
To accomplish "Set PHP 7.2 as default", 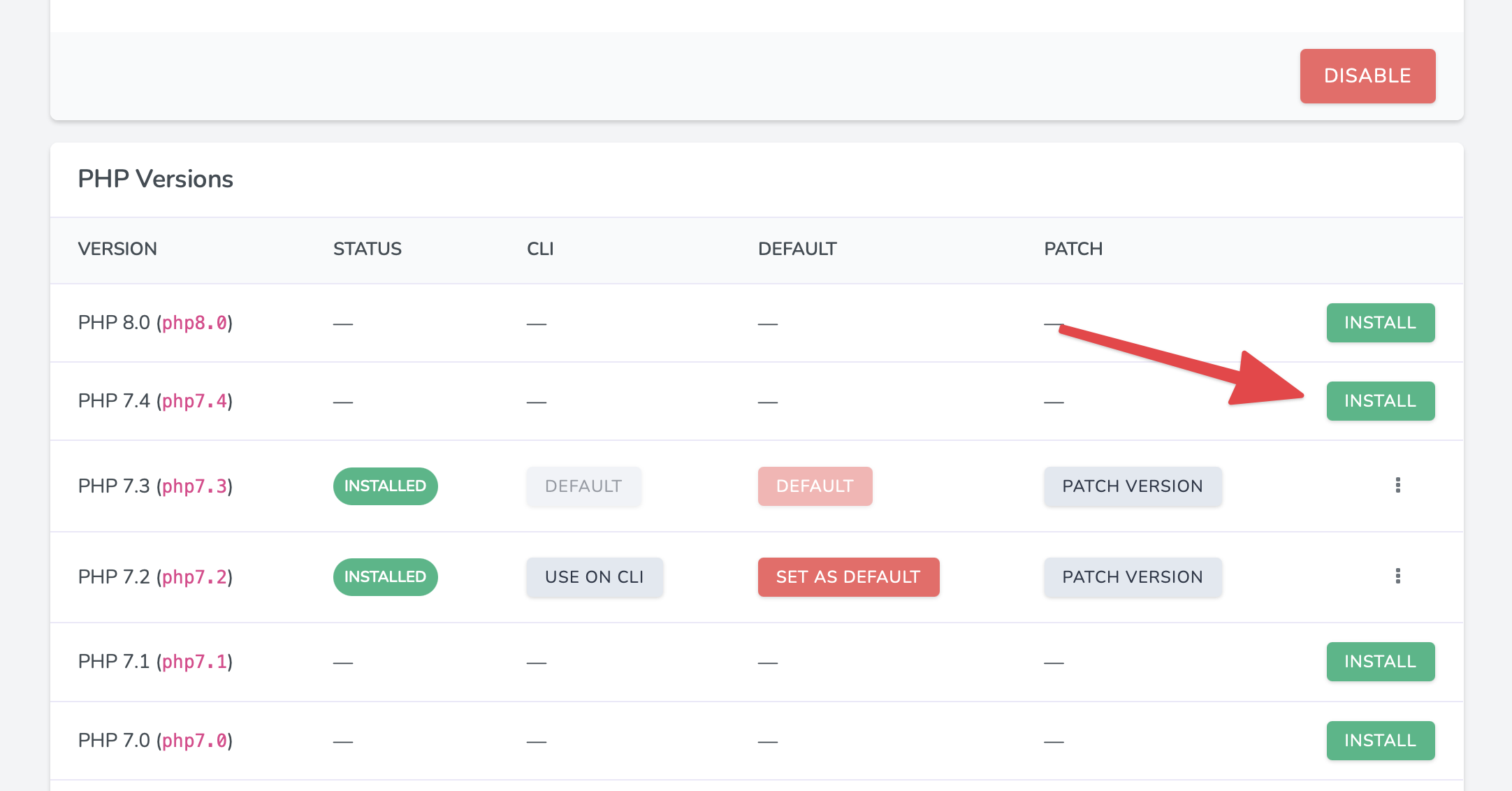I will 848,576.
